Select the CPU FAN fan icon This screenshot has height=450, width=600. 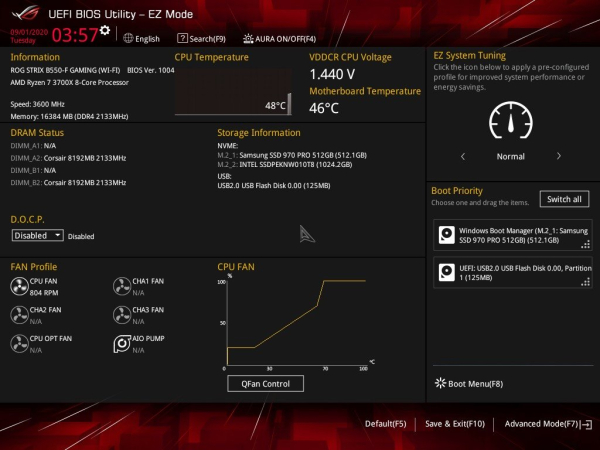(19, 286)
